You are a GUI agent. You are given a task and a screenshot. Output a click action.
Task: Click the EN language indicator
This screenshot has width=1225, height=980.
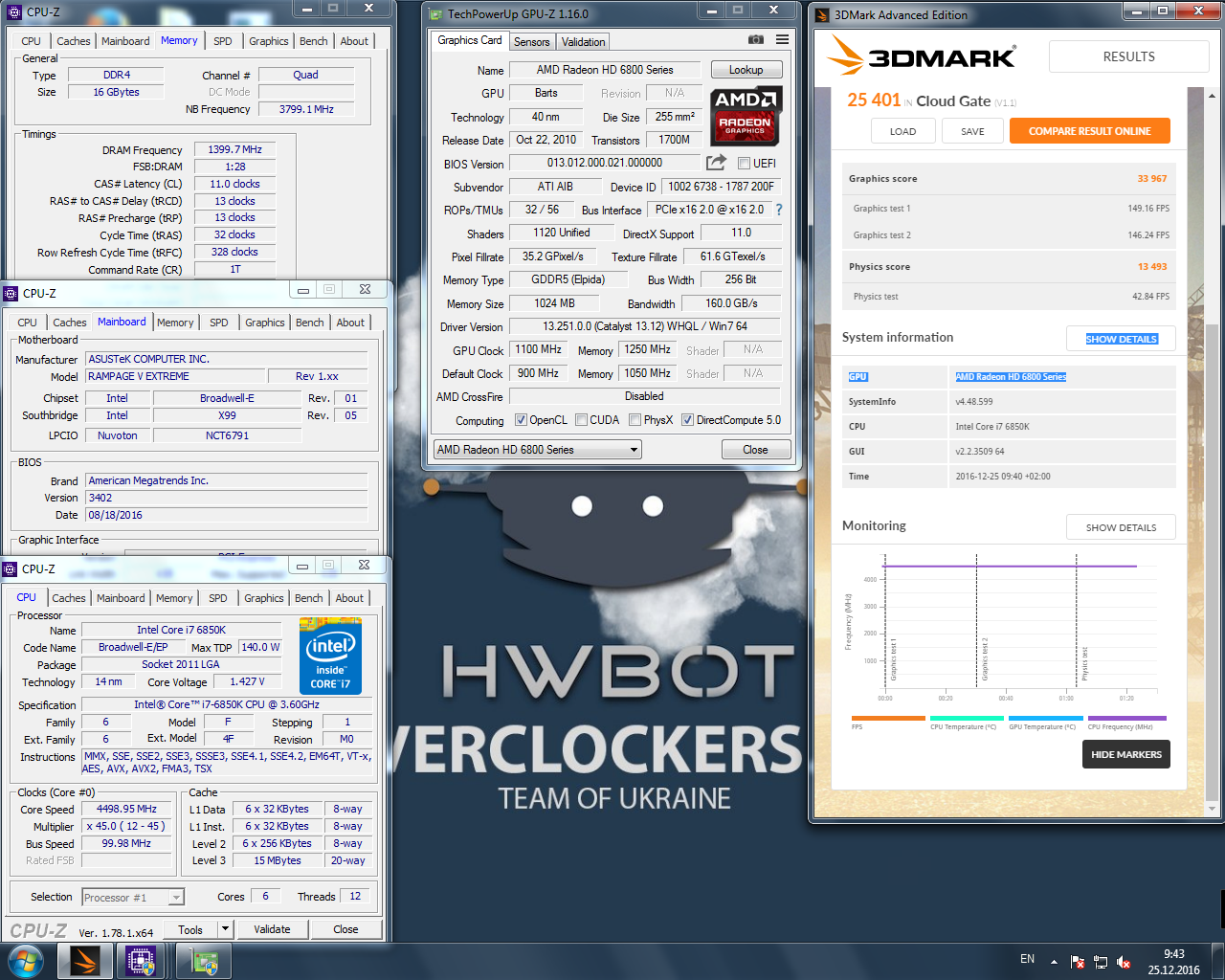1027,959
